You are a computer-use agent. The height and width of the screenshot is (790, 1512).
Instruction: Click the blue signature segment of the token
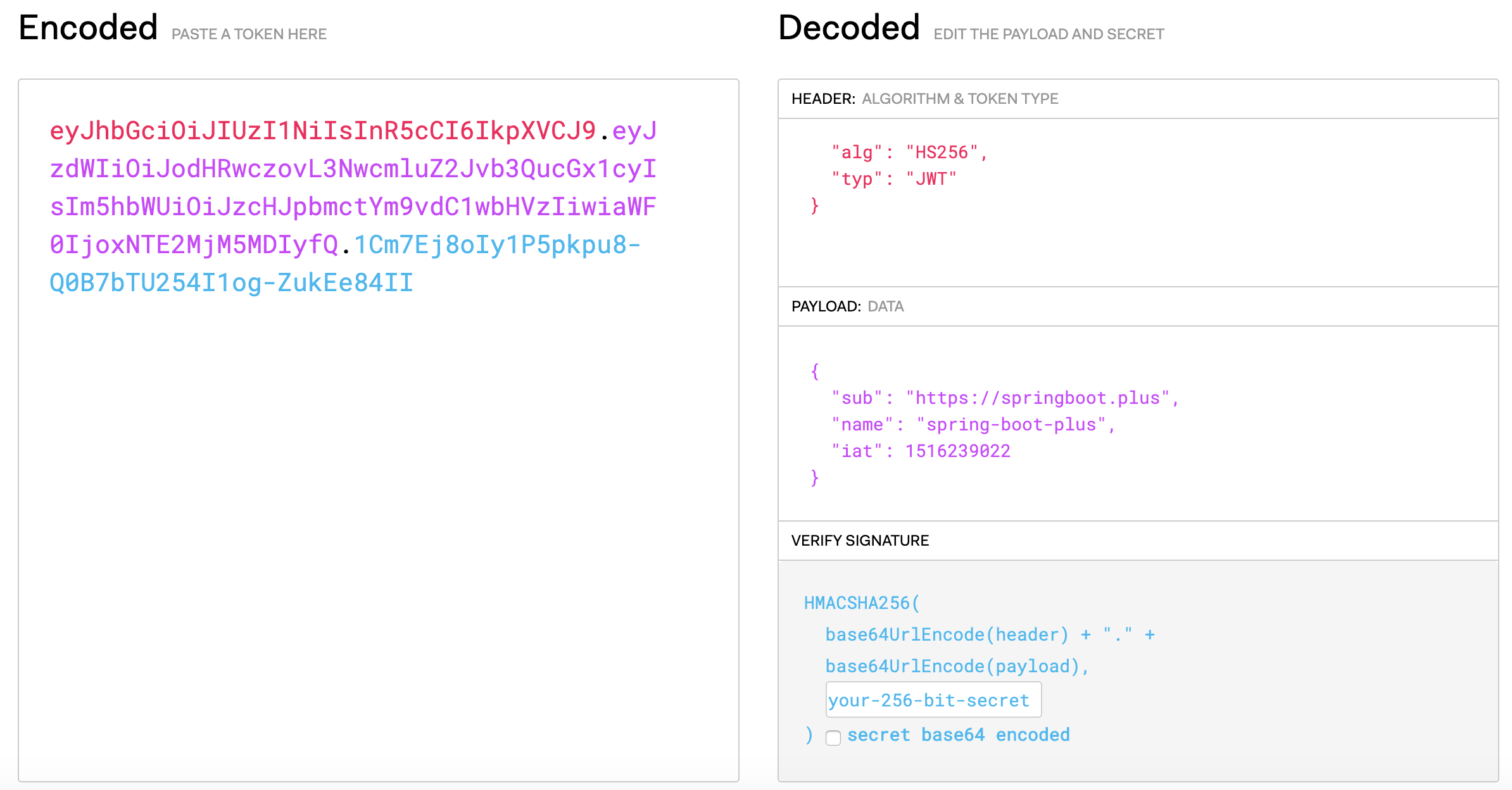pos(231,283)
